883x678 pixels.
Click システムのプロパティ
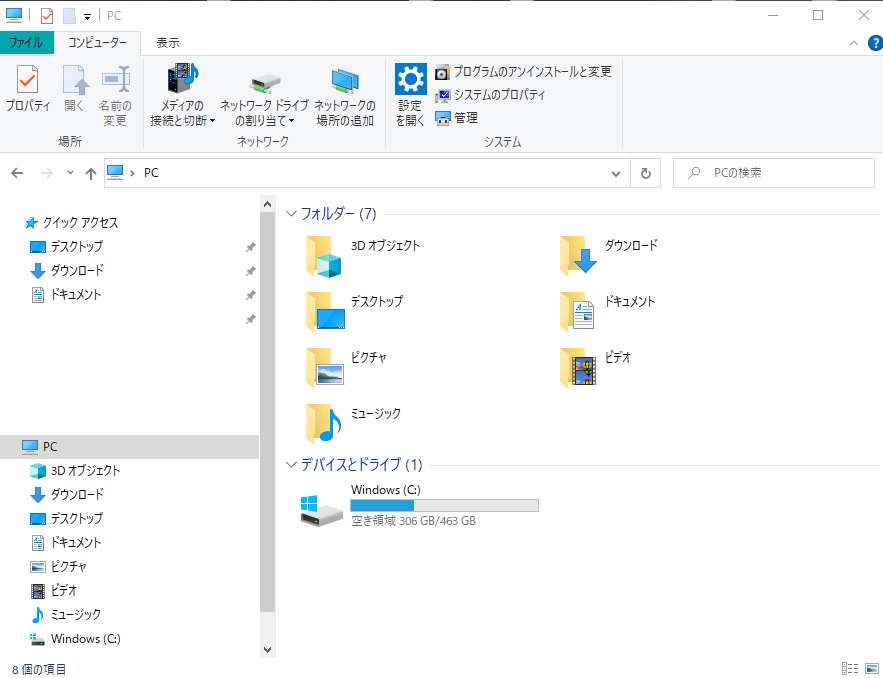click(x=490, y=95)
